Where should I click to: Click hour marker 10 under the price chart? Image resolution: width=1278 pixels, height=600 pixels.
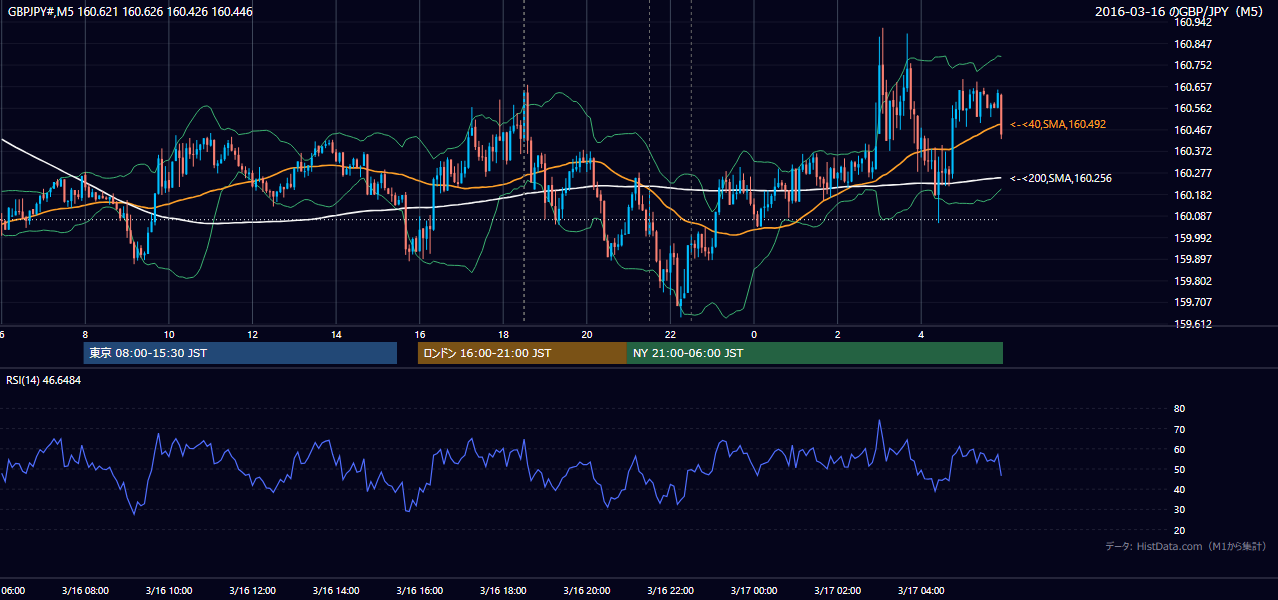[x=169, y=335]
